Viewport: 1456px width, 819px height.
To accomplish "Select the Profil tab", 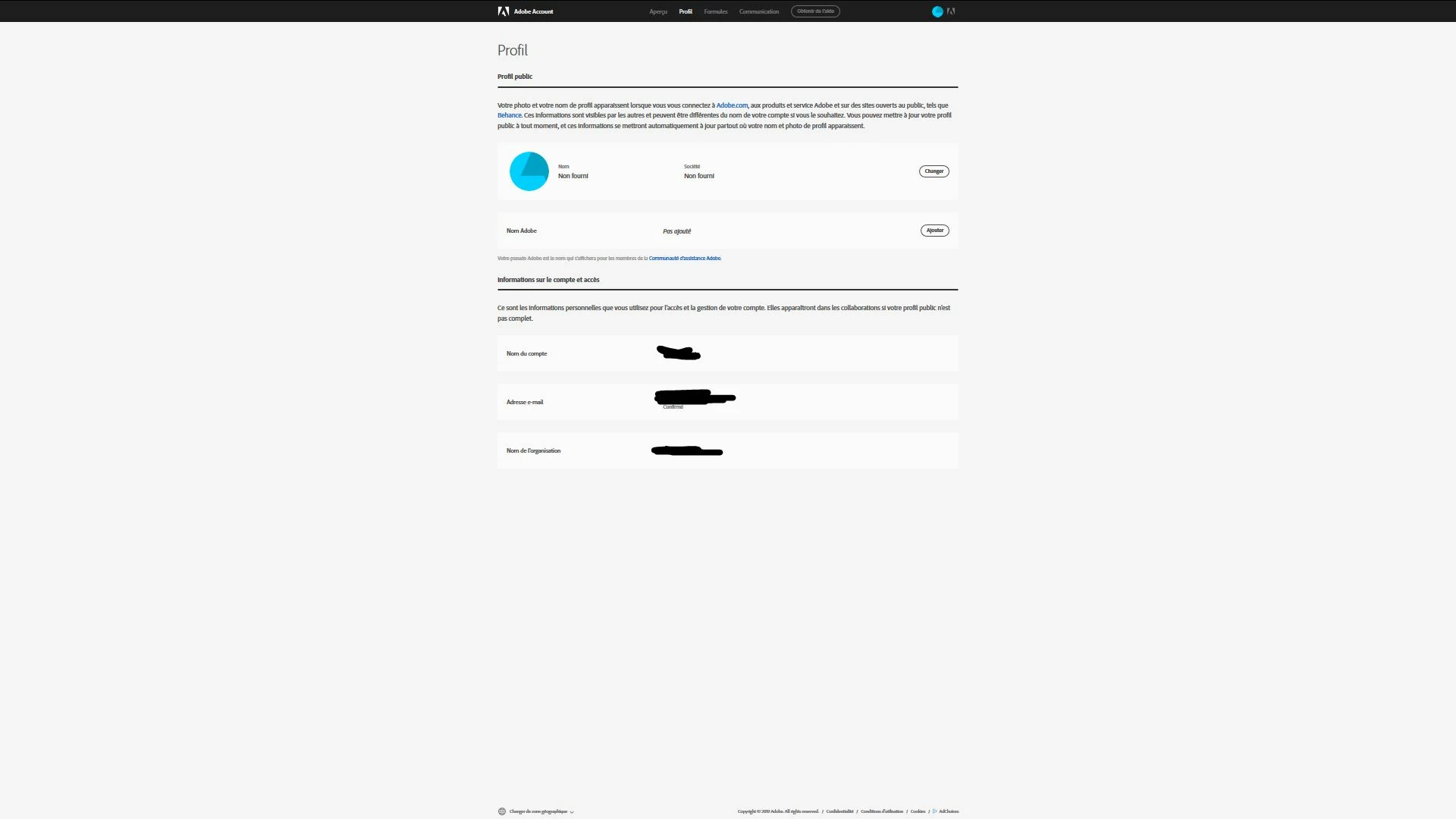I will (x=686, y=11).
